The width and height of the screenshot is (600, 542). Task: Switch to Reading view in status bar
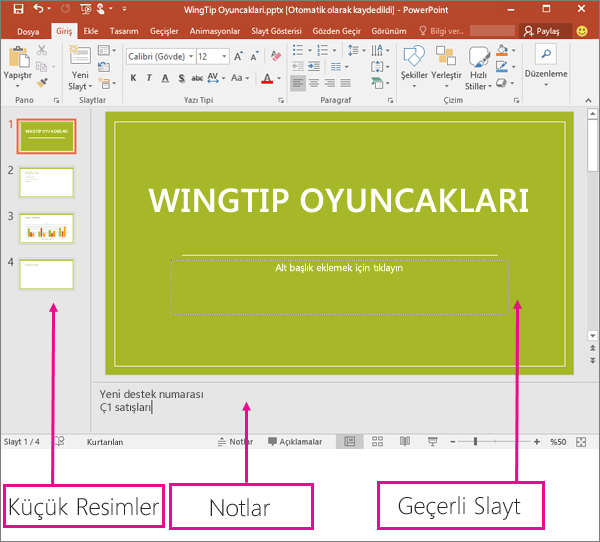point(405,441)
